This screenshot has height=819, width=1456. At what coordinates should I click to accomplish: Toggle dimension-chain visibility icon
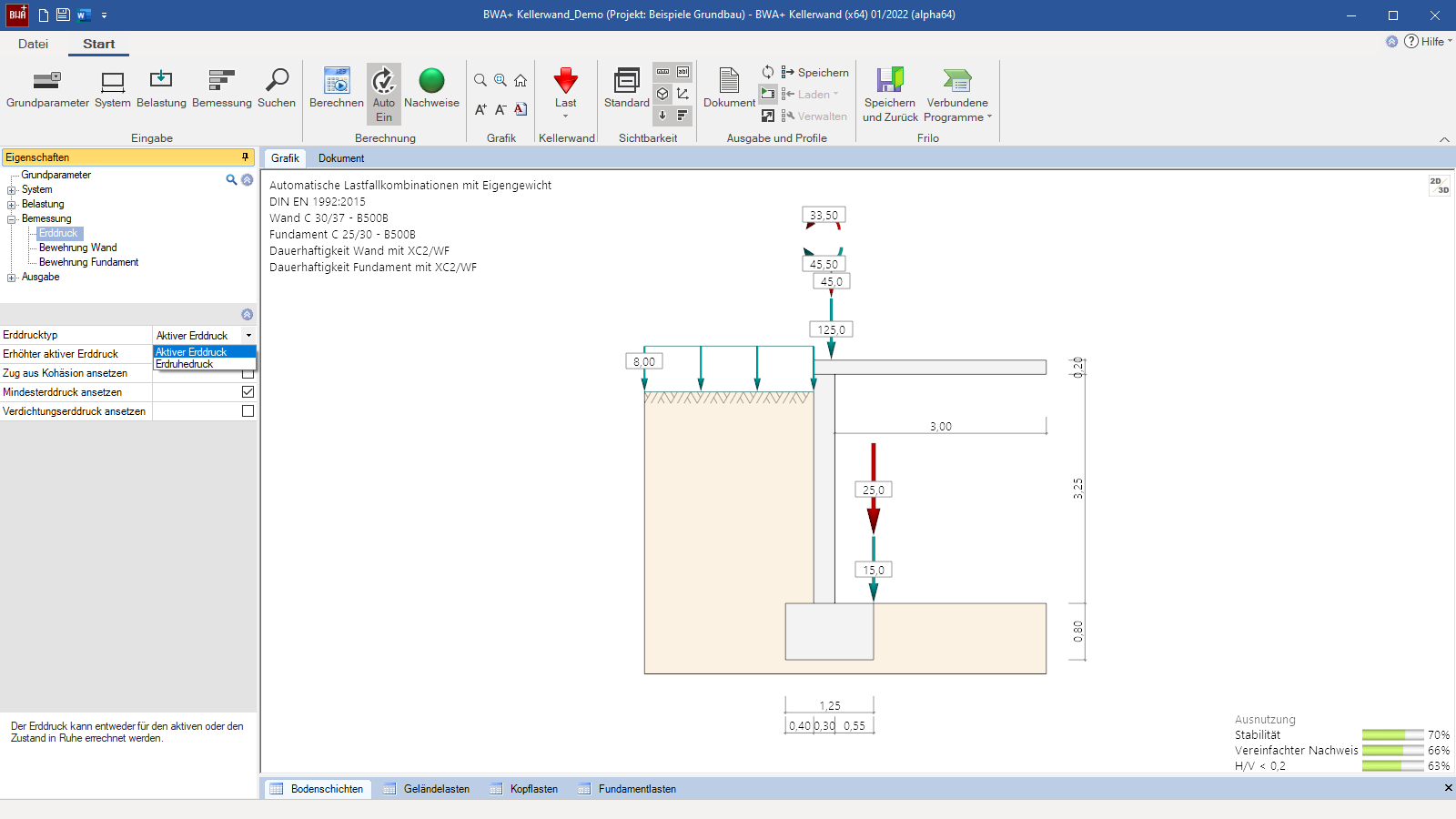click(x=662, y=72)
